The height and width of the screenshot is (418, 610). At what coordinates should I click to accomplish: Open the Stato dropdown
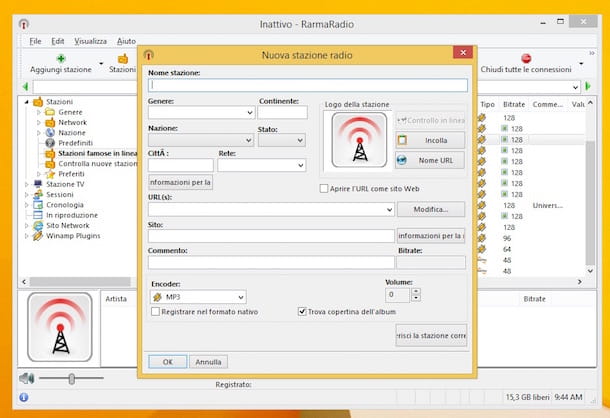click(300, 140)
